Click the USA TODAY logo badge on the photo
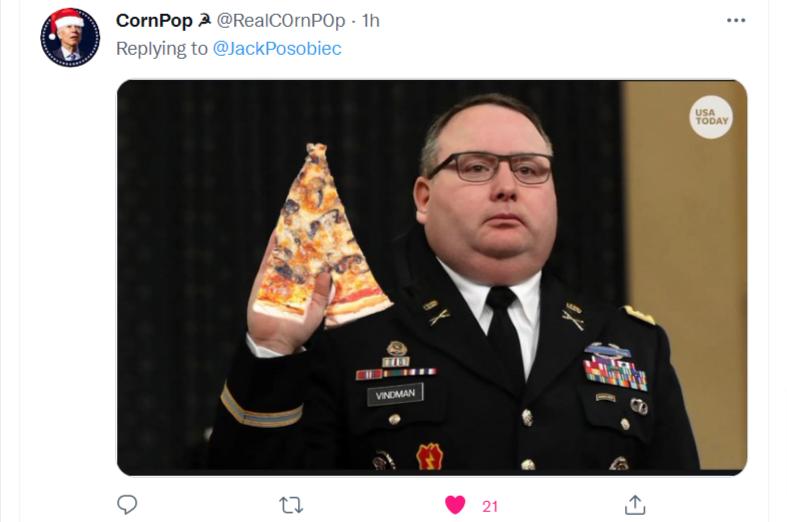Screen dimensions: 787x522 point(711,117)
